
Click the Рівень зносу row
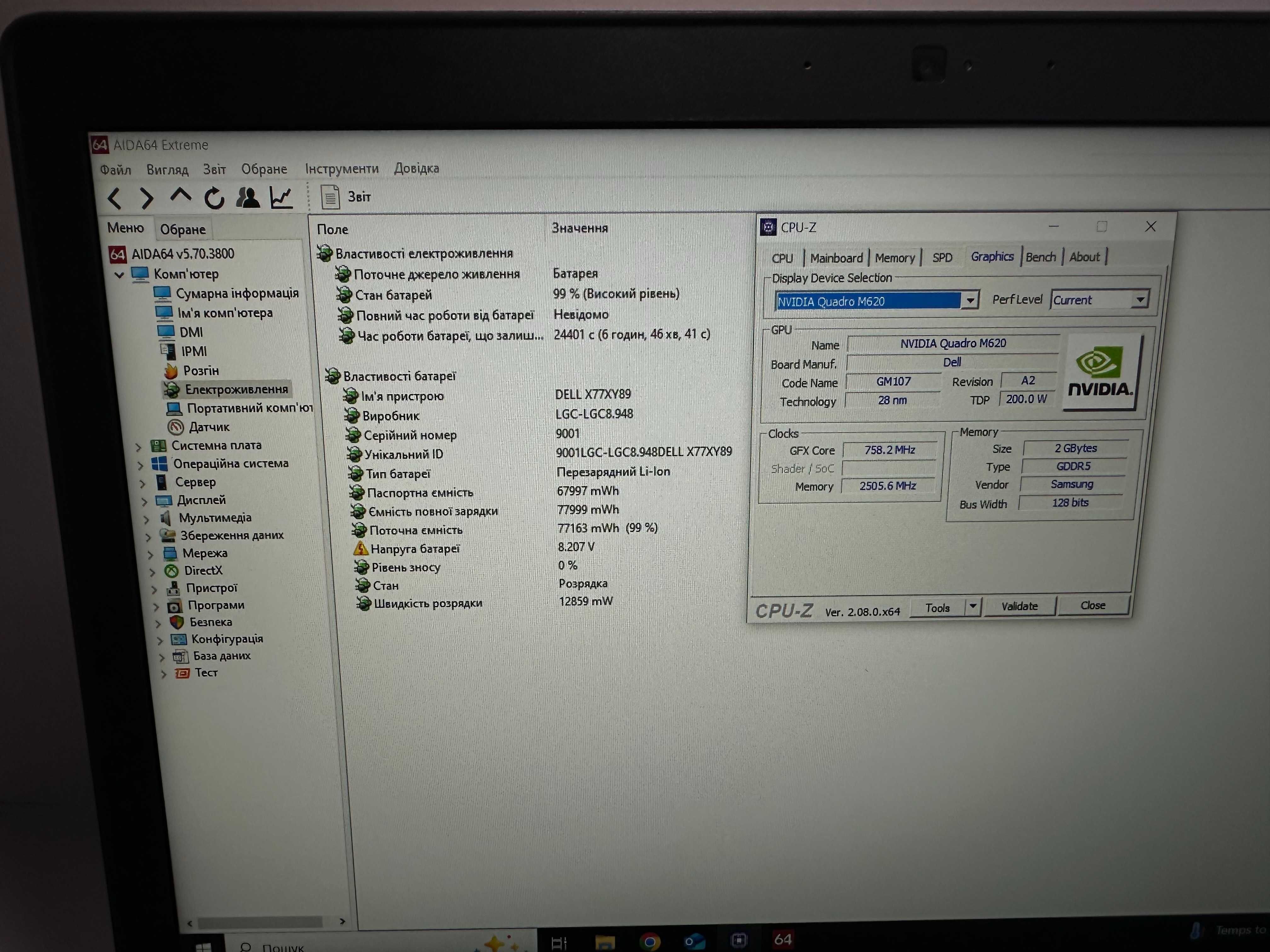(x=466, y=566)
